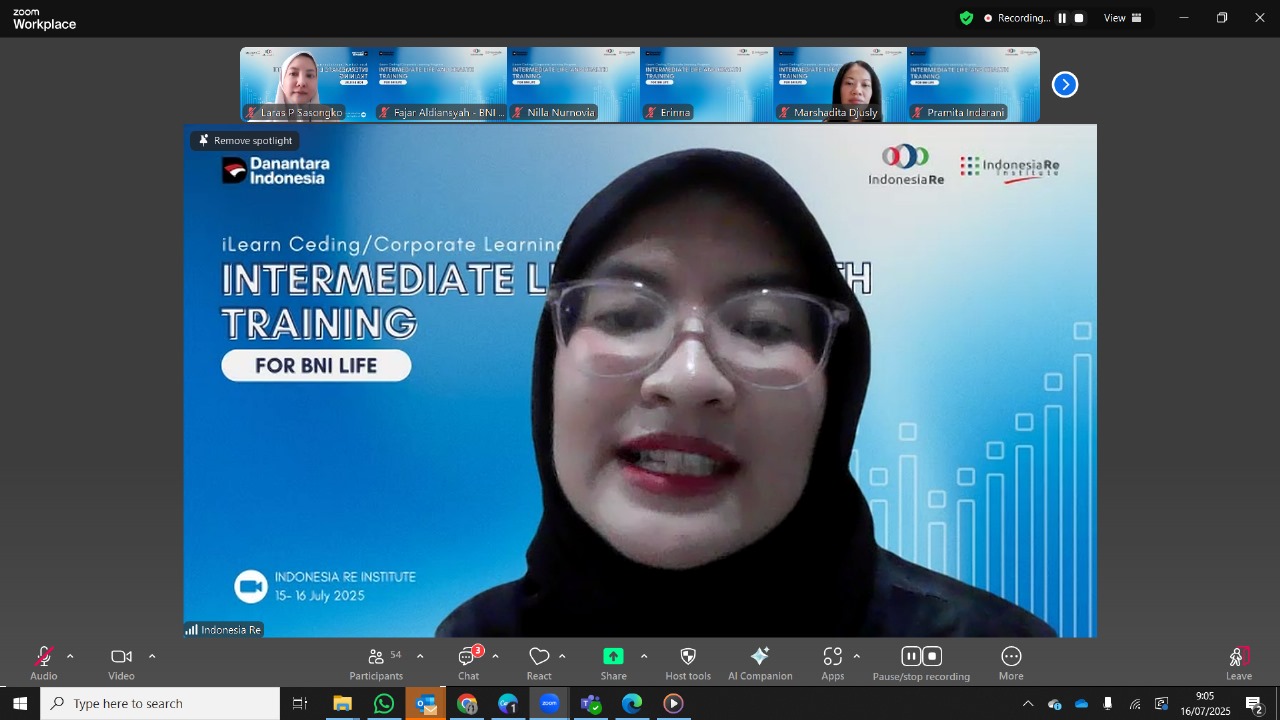Open File Explorer from taskbar
The width and height of the screenshot is (1280, 720).
(x=342, y=704)
